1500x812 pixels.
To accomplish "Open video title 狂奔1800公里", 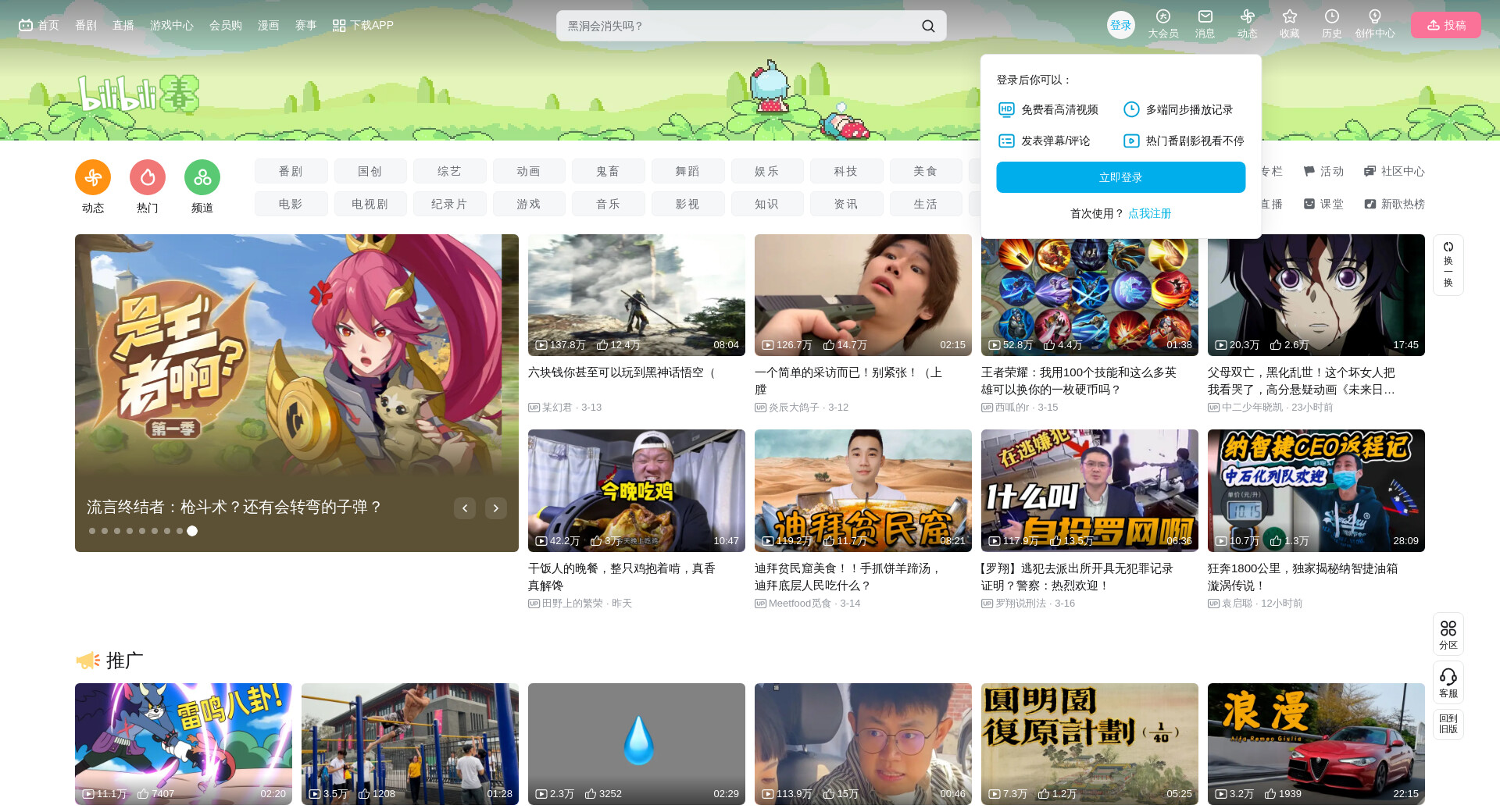I will (x=1303, y=577).
